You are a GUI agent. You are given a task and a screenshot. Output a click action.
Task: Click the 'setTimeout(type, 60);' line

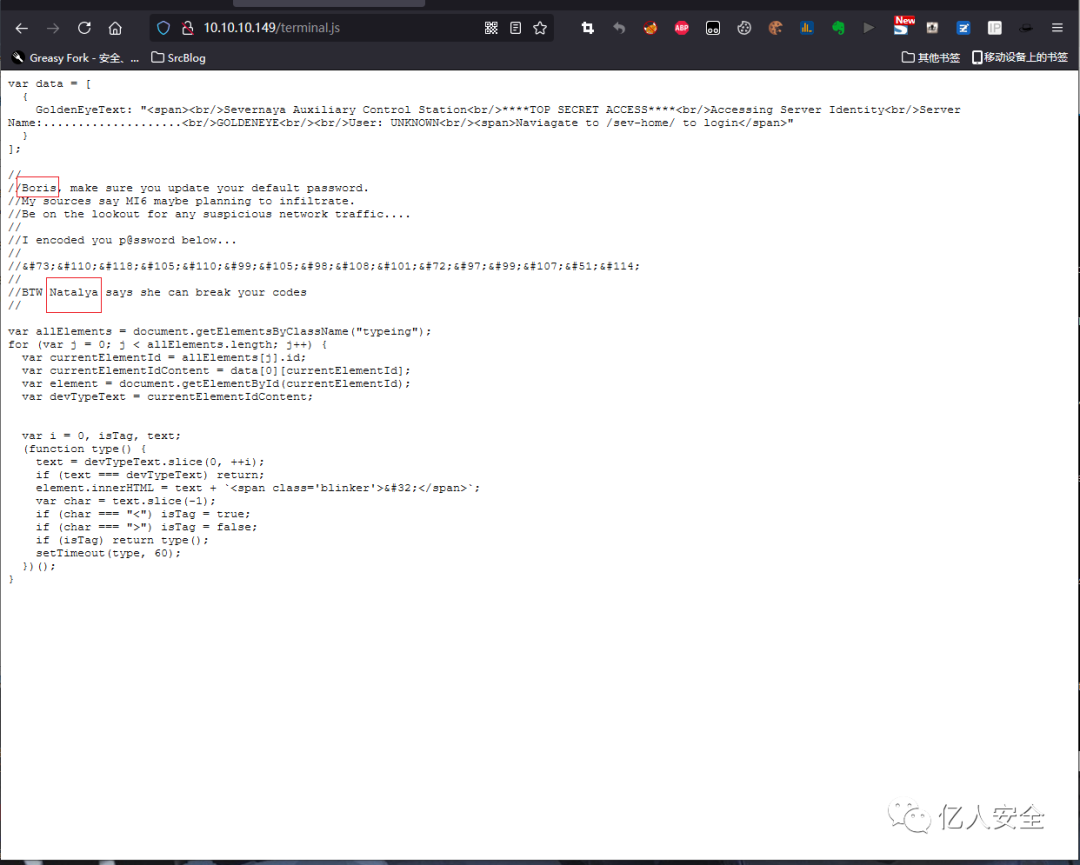108,554
